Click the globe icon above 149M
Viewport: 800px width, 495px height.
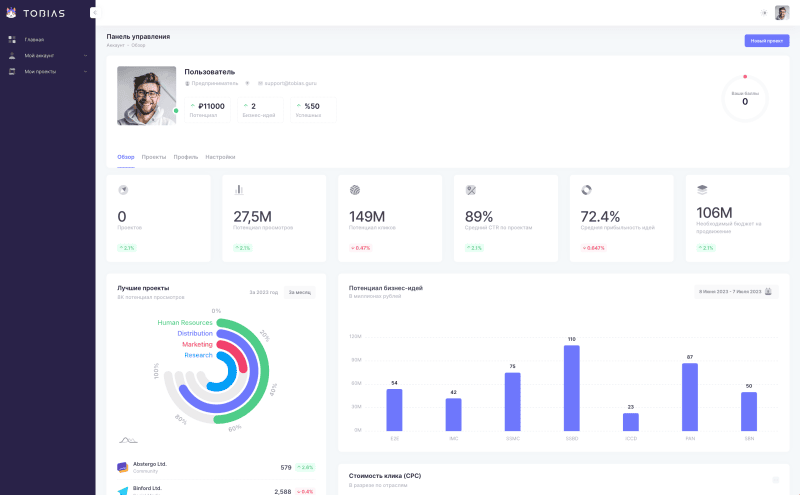click(x=355, y=190)
